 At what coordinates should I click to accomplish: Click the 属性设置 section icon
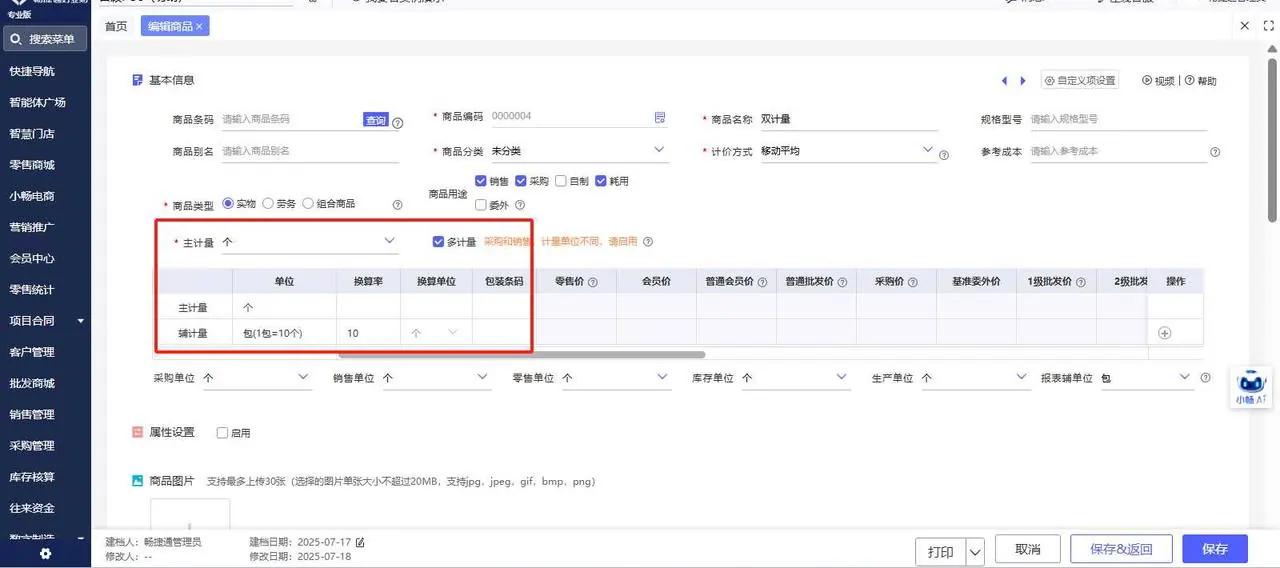pos(137,433)
